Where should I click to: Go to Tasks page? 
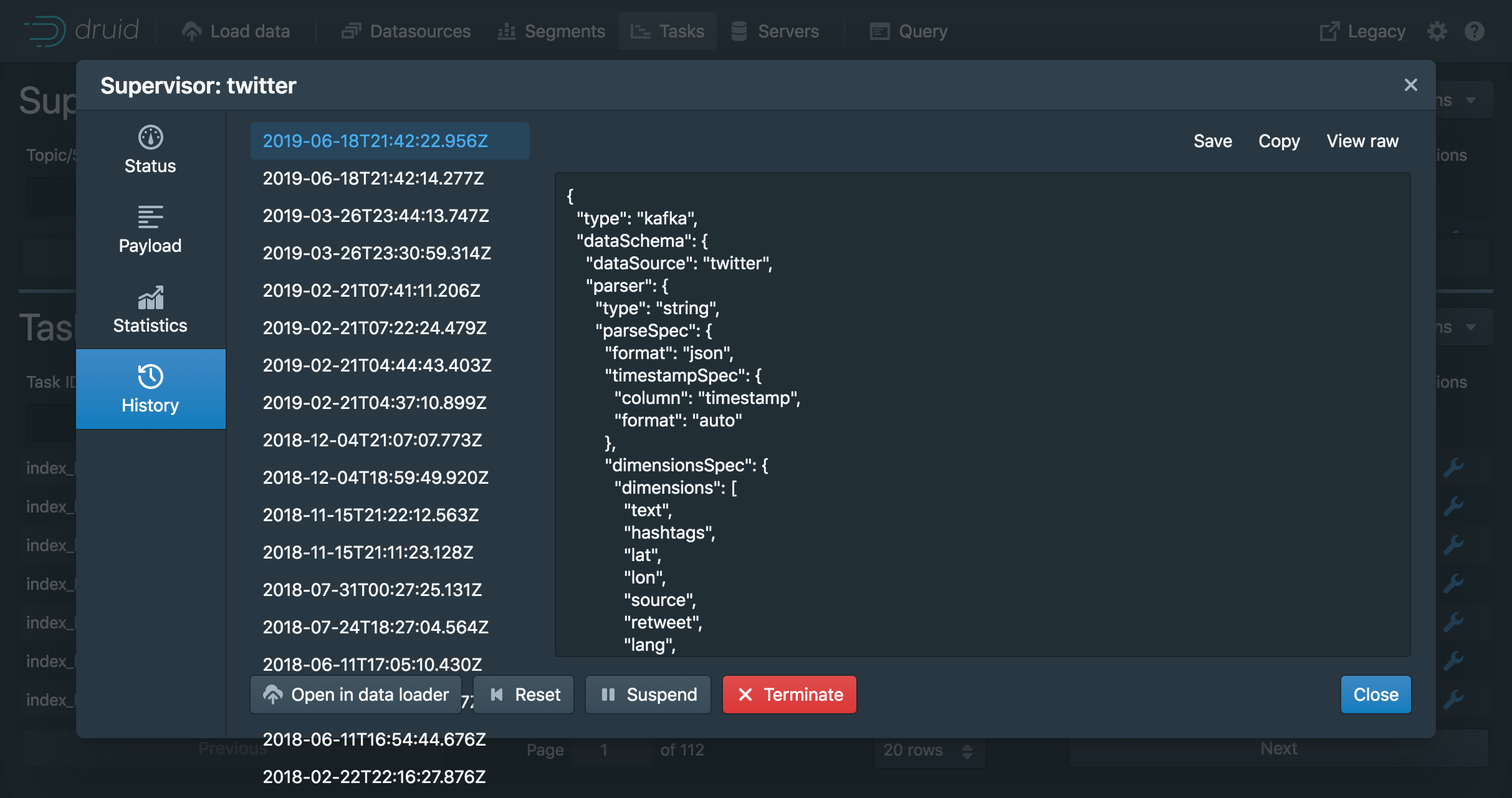point(667,31)
